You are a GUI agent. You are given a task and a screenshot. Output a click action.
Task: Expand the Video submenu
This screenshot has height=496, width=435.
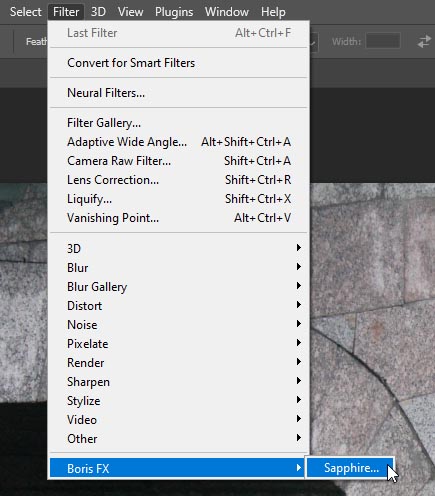[179, 420]
